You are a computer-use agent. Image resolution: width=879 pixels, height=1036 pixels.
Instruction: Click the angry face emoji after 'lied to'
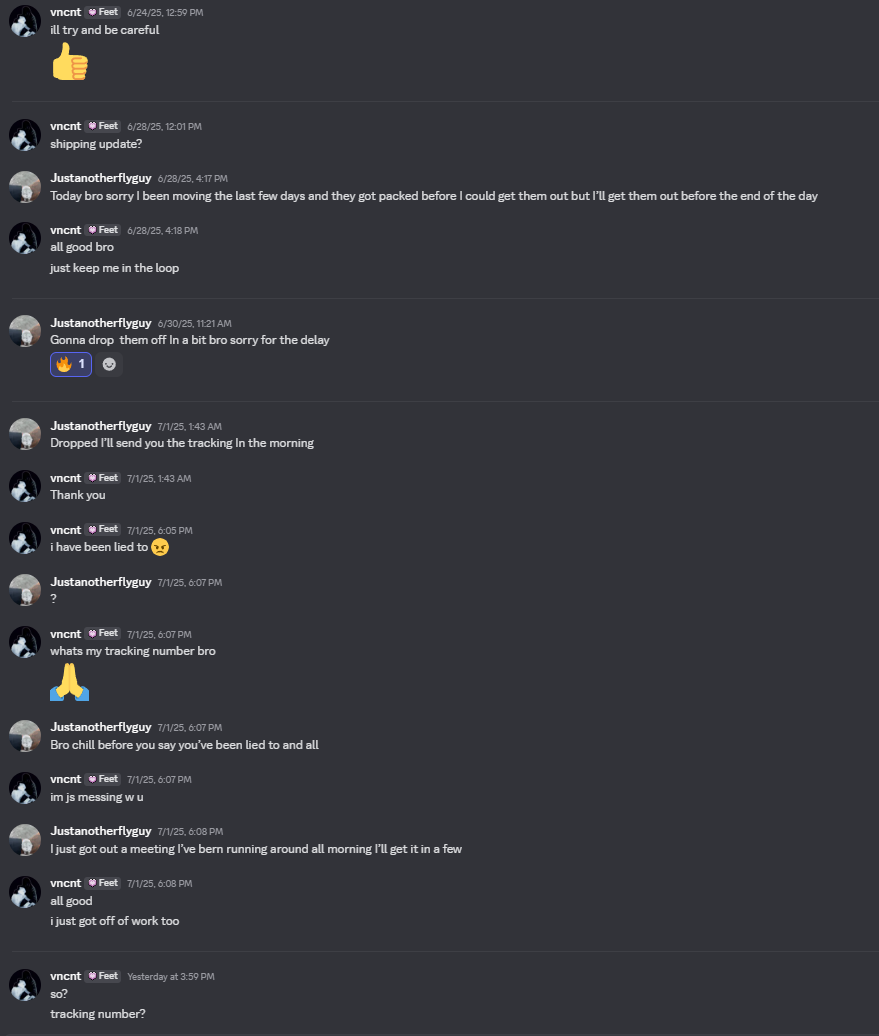(160, 547)
